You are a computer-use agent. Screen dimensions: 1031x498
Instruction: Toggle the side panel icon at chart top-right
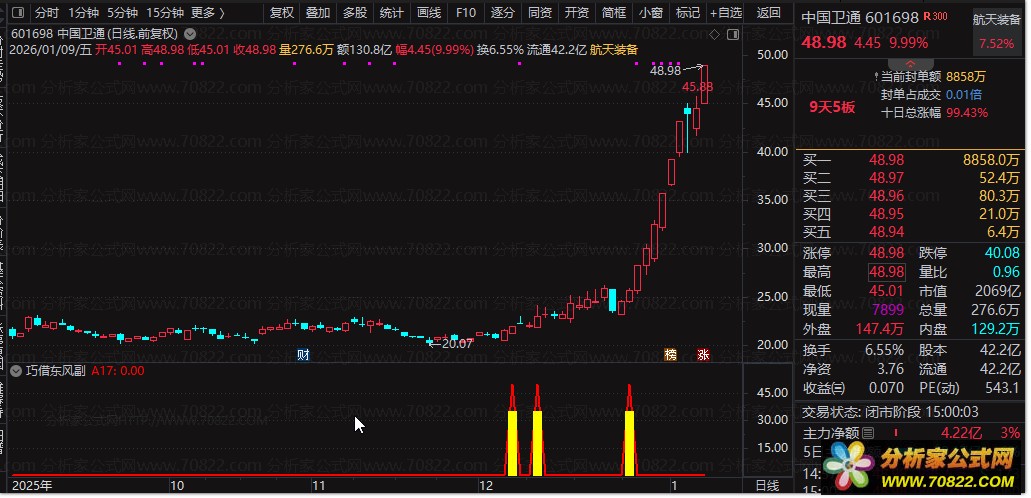pos(733,34)
